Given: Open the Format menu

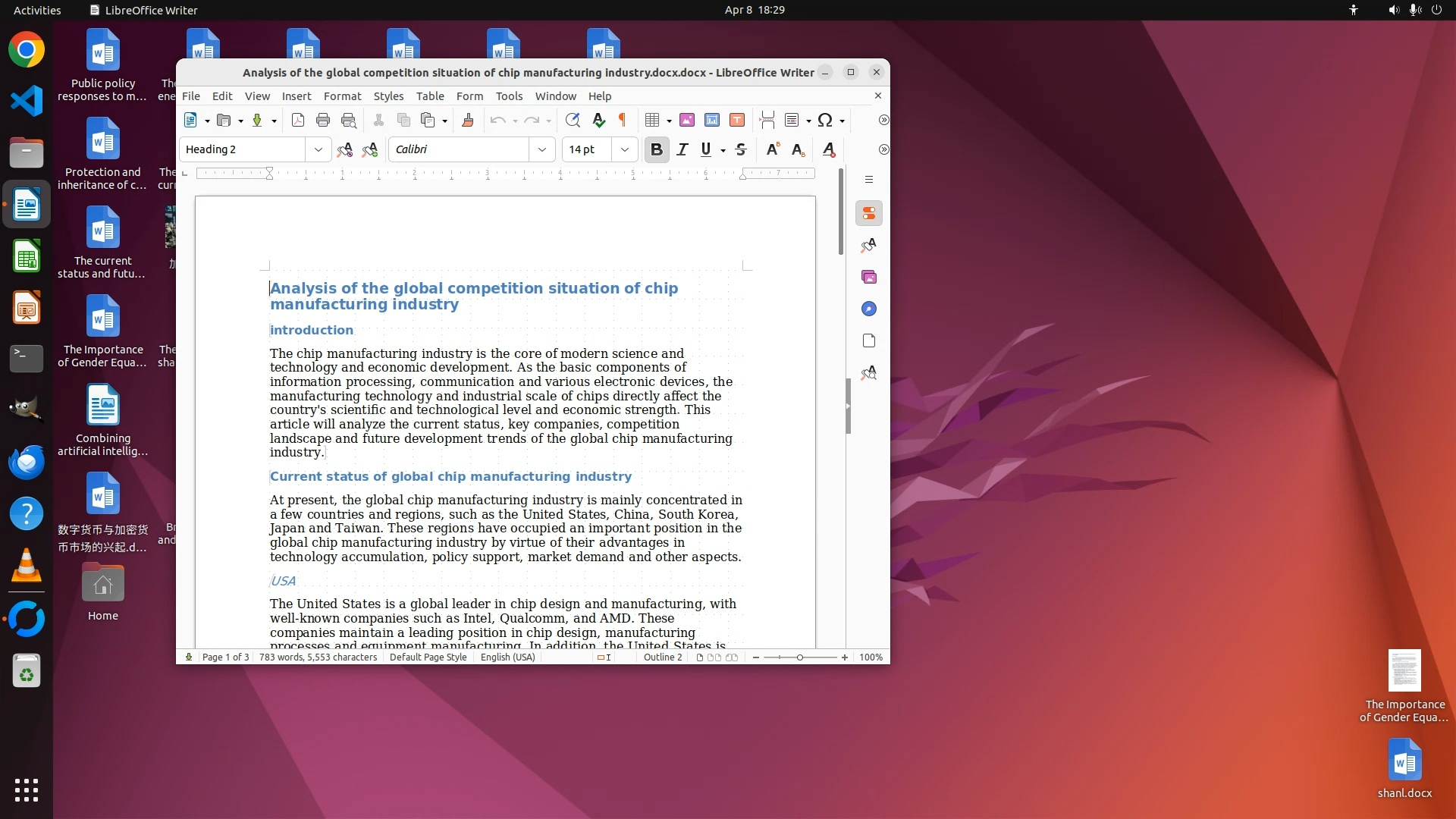Looking at the screenshot, I should [x=342, y=96].
